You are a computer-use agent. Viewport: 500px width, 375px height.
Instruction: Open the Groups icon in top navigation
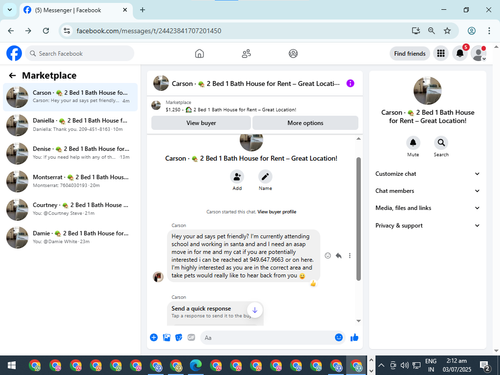pyautogui.click(x=293, y=53)
